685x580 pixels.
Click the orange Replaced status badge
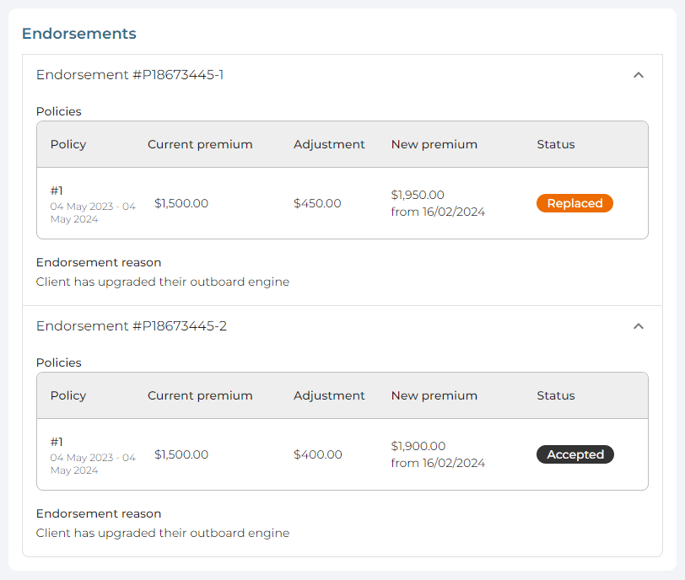coord(574,203)
